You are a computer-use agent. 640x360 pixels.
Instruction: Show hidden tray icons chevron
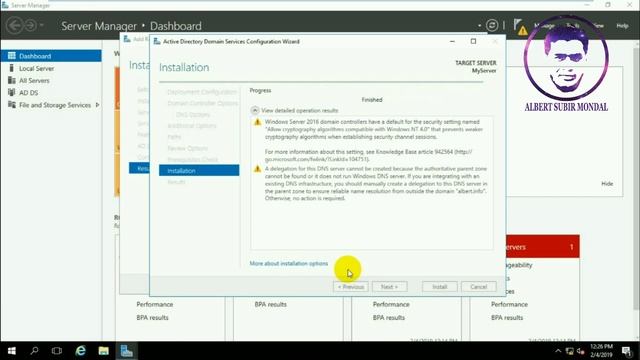558,351
